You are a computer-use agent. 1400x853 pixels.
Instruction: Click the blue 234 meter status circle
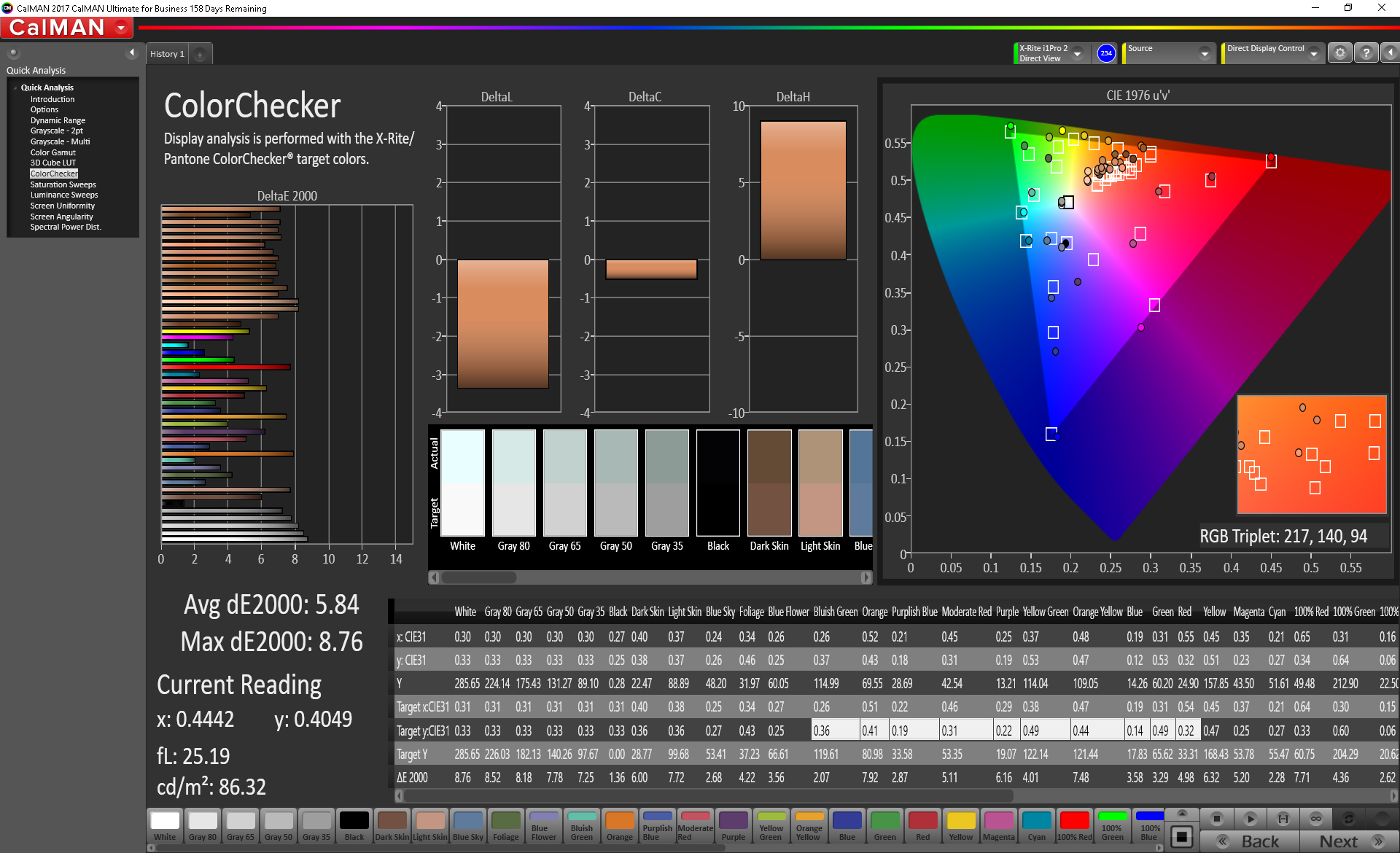coord(1106,53)
